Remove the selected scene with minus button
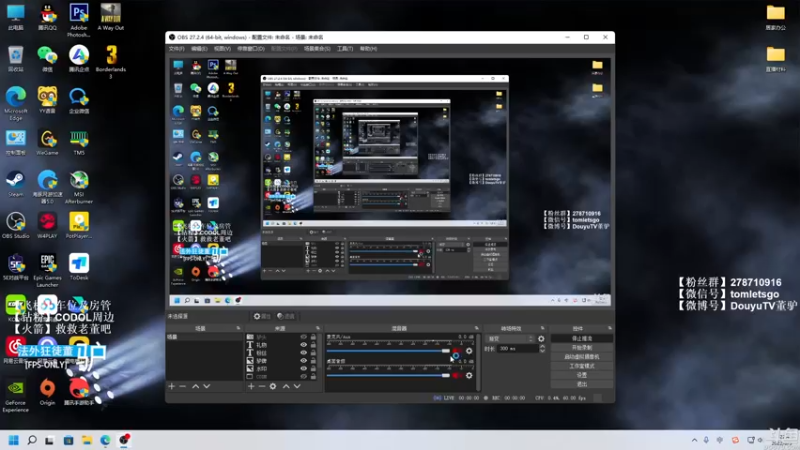This screenshot has height=450, width=800. [x=183, y=386]
